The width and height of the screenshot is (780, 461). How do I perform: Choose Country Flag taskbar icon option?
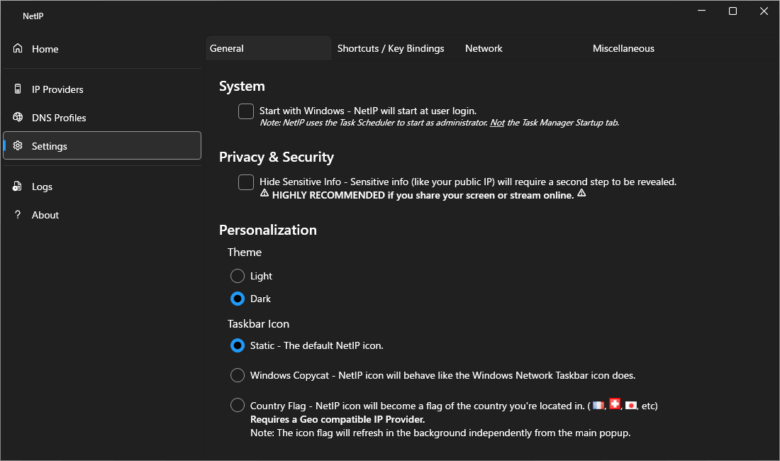(237, 405)
